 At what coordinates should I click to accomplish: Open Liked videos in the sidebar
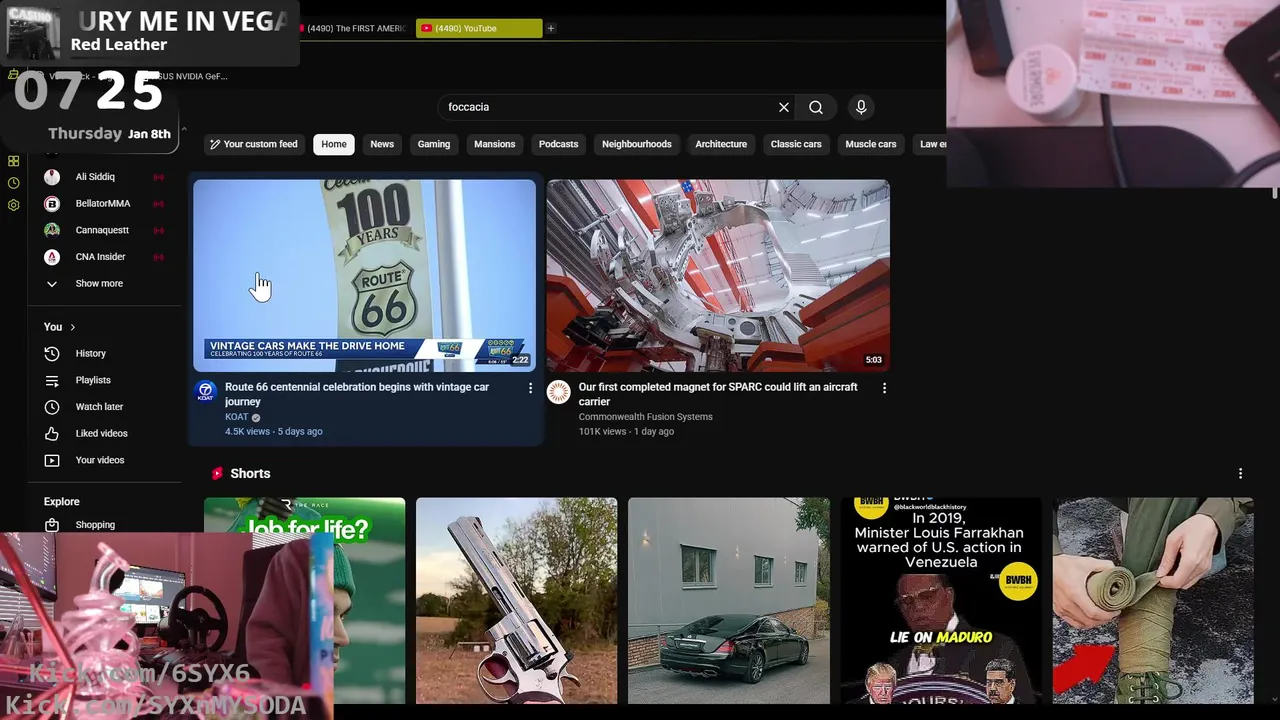[101, 433]
